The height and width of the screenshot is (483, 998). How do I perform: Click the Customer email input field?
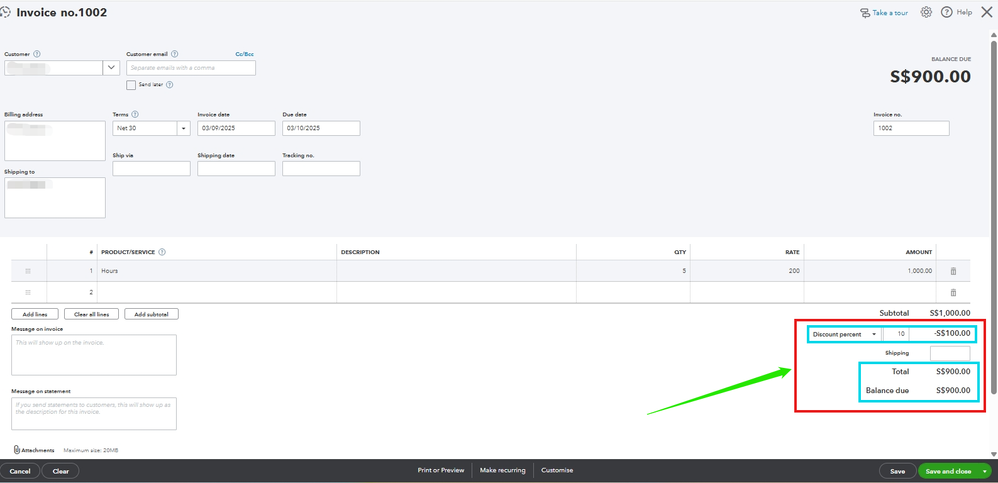pos(191,67)
